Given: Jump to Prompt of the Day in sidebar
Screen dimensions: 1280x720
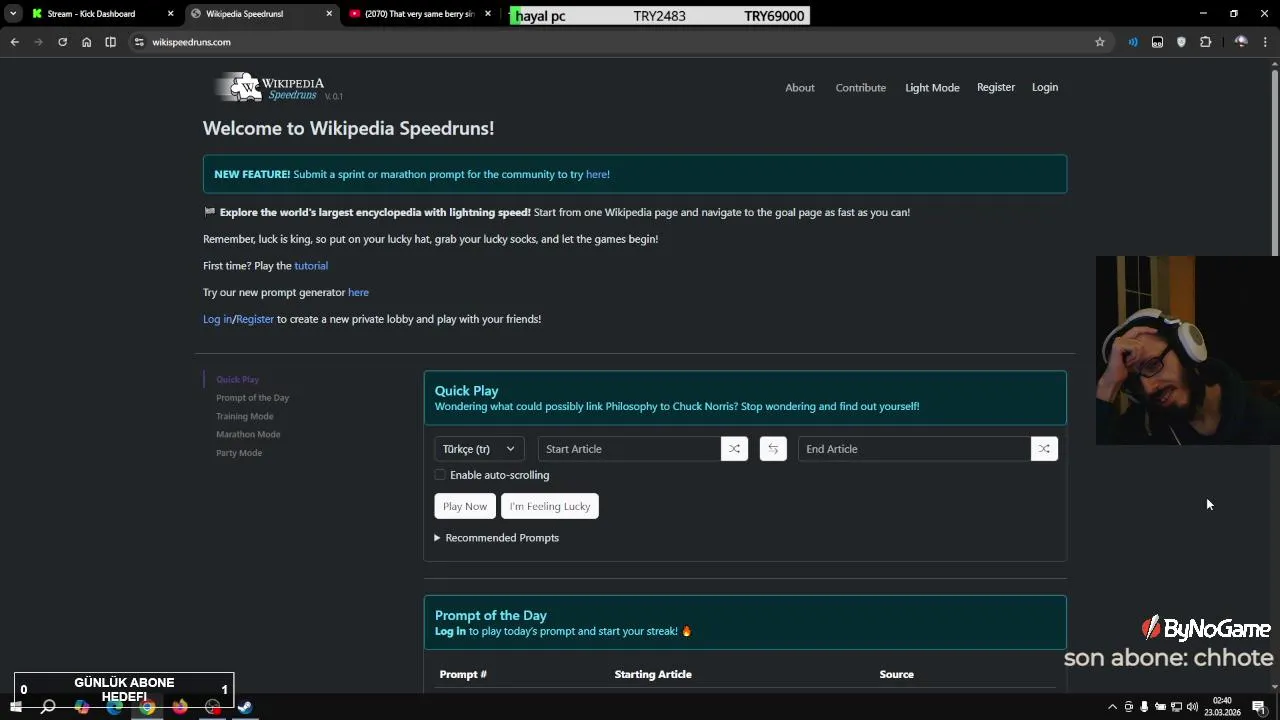Looking at the screenshot, I should pos(252,398).
